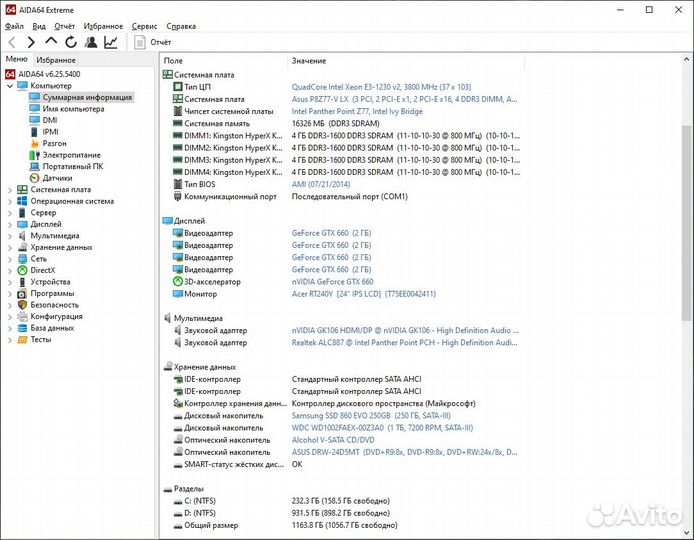Open the Asus P8Z77-V LX link

click(404, 99)
